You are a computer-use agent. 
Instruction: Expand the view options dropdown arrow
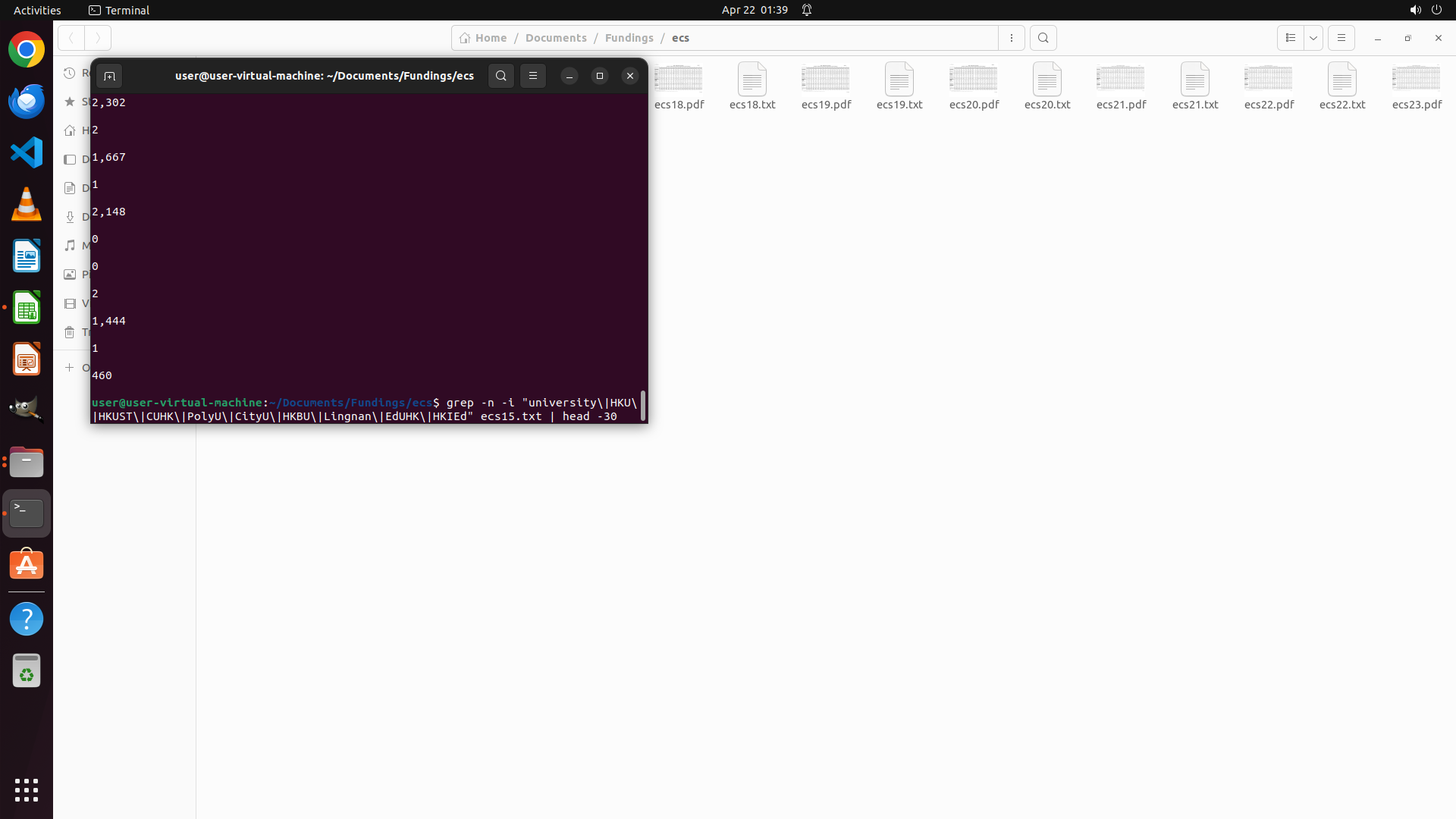[1313, 38]
